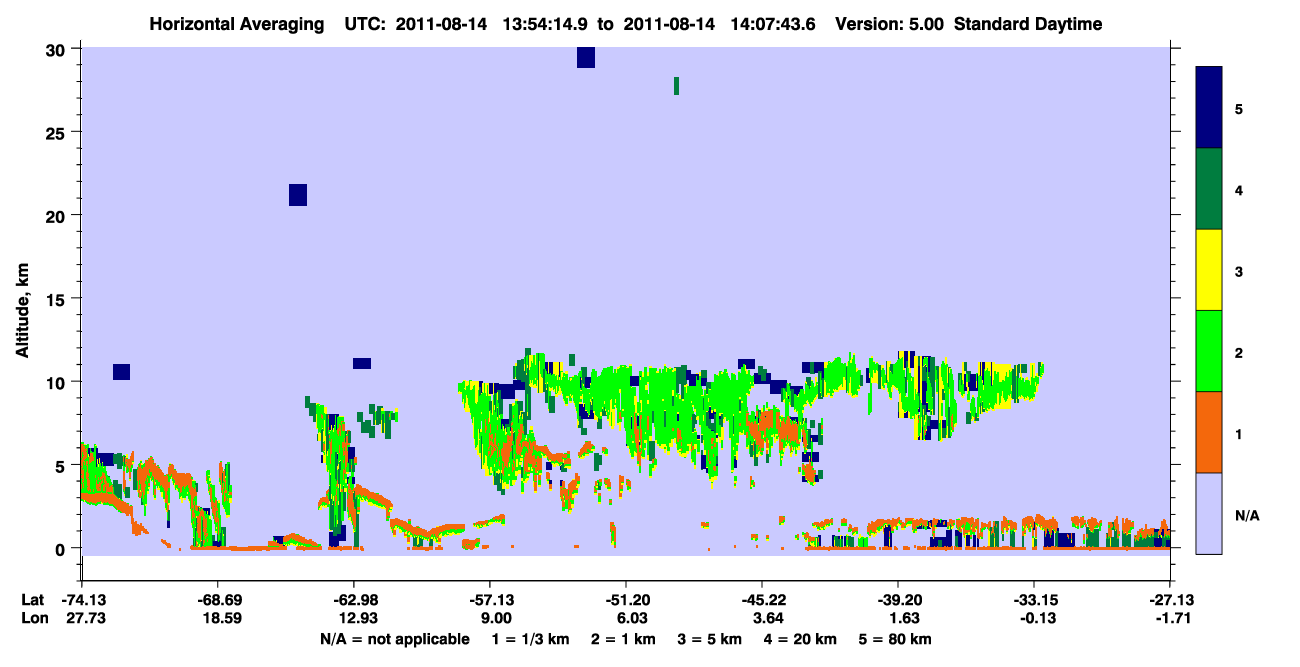Click small dark green mark near 28 km
Screen dimensions: 1300x667
point(677,86)
